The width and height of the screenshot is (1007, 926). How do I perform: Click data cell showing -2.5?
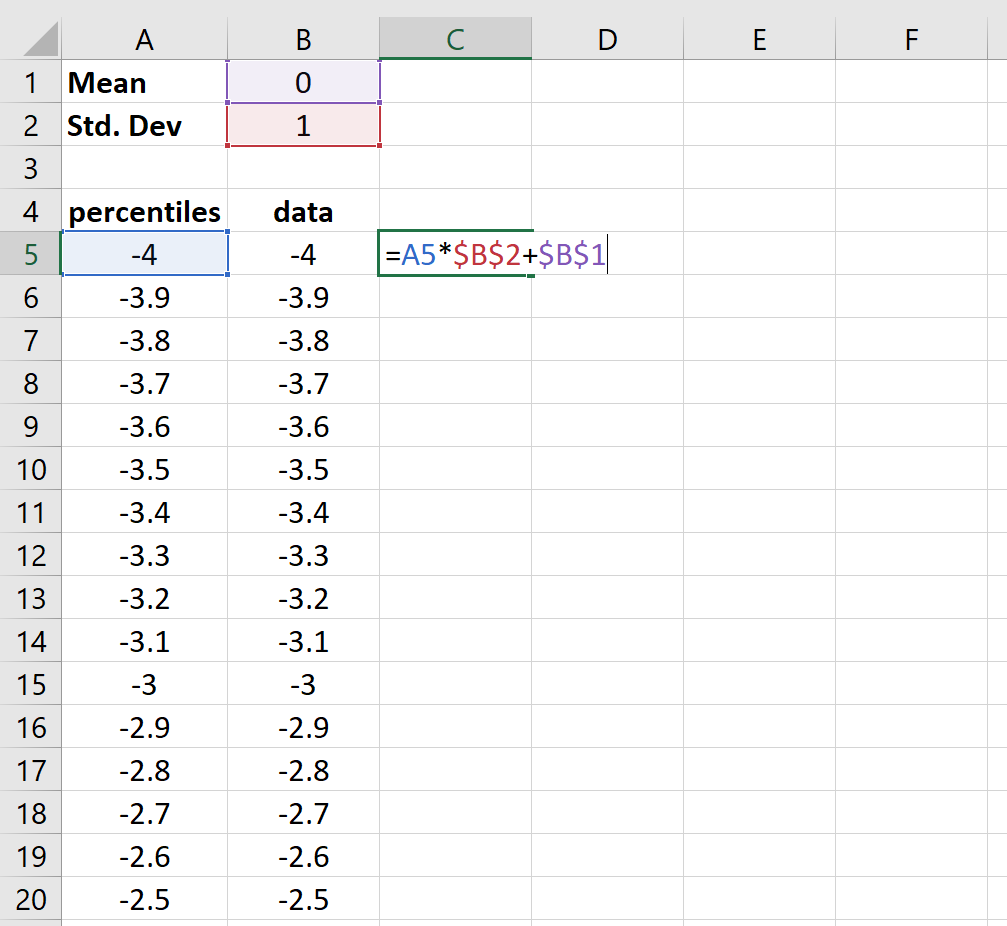pos(303,900)
